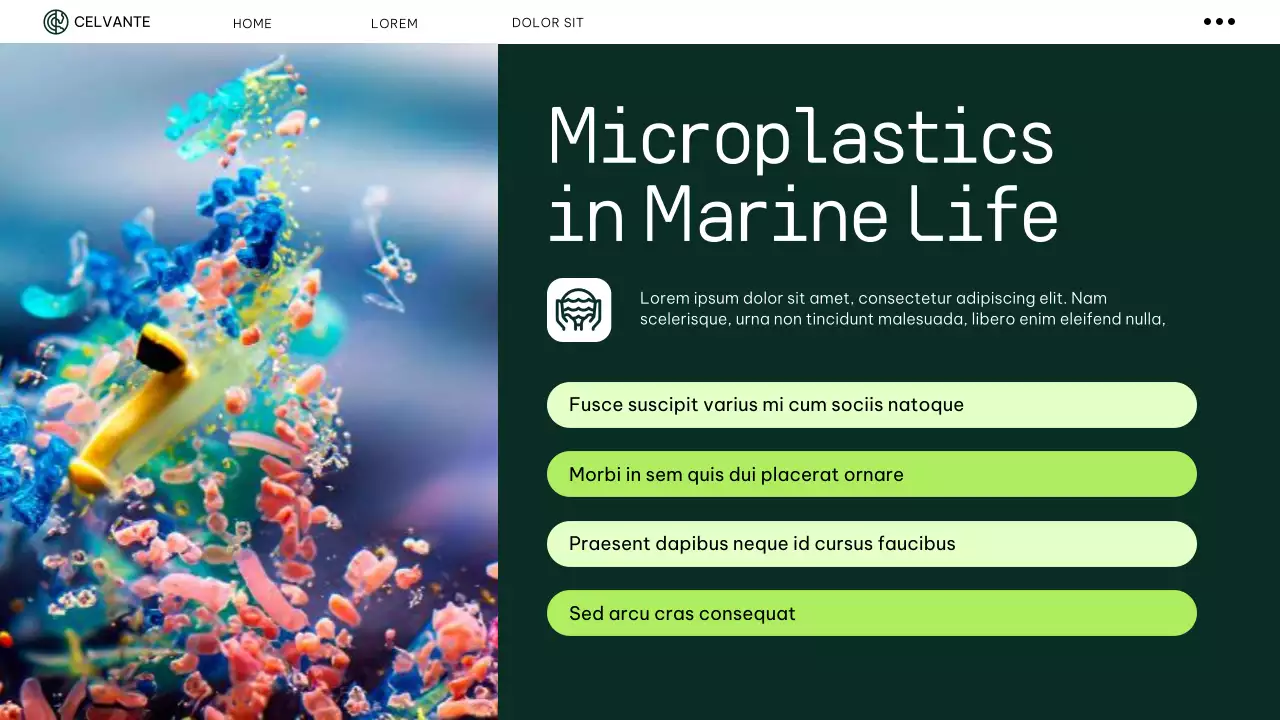
Task: Select the DOLOR SIT navigation link
Action: coord(547,22)
